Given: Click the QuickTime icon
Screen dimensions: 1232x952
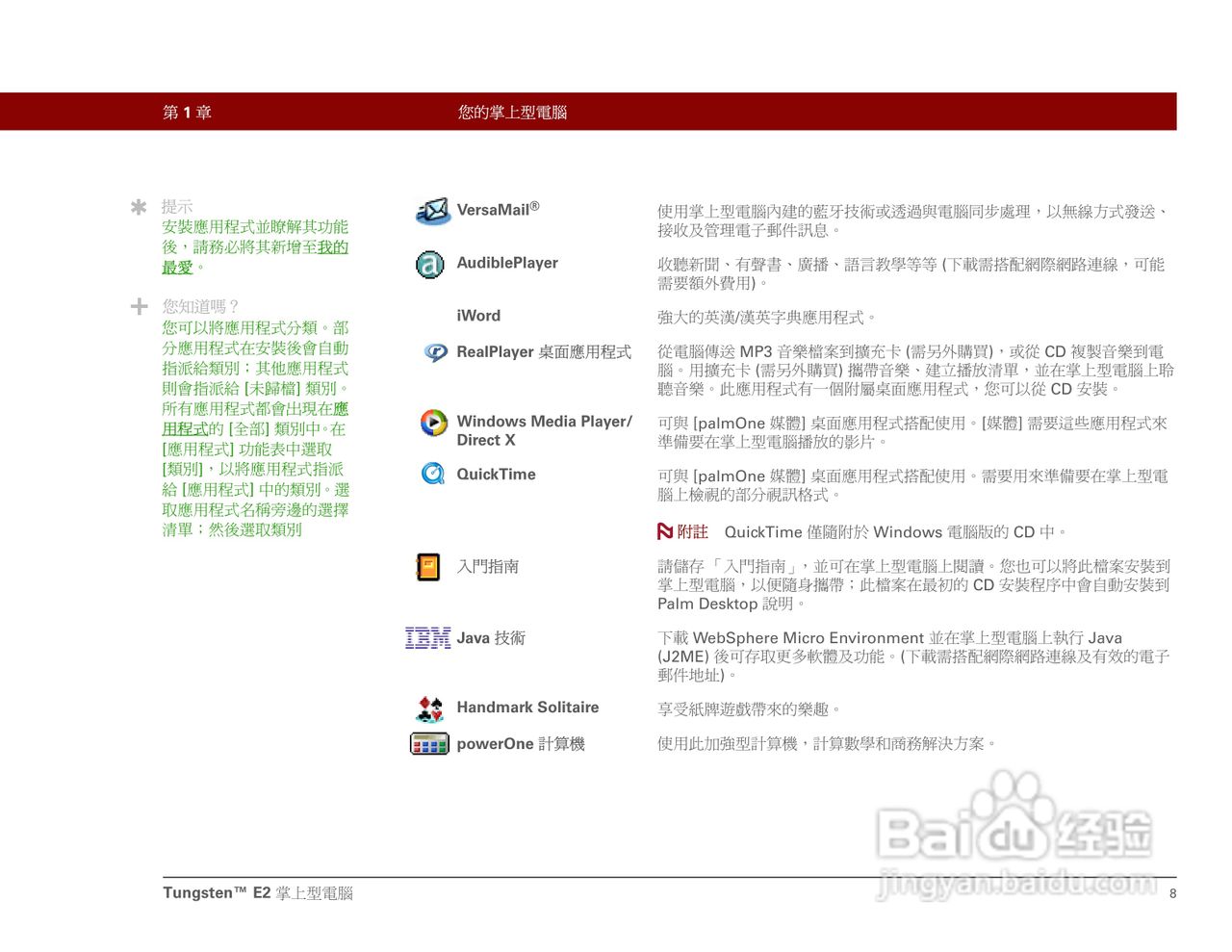Looking at the screenshot, I should point(433,474).
